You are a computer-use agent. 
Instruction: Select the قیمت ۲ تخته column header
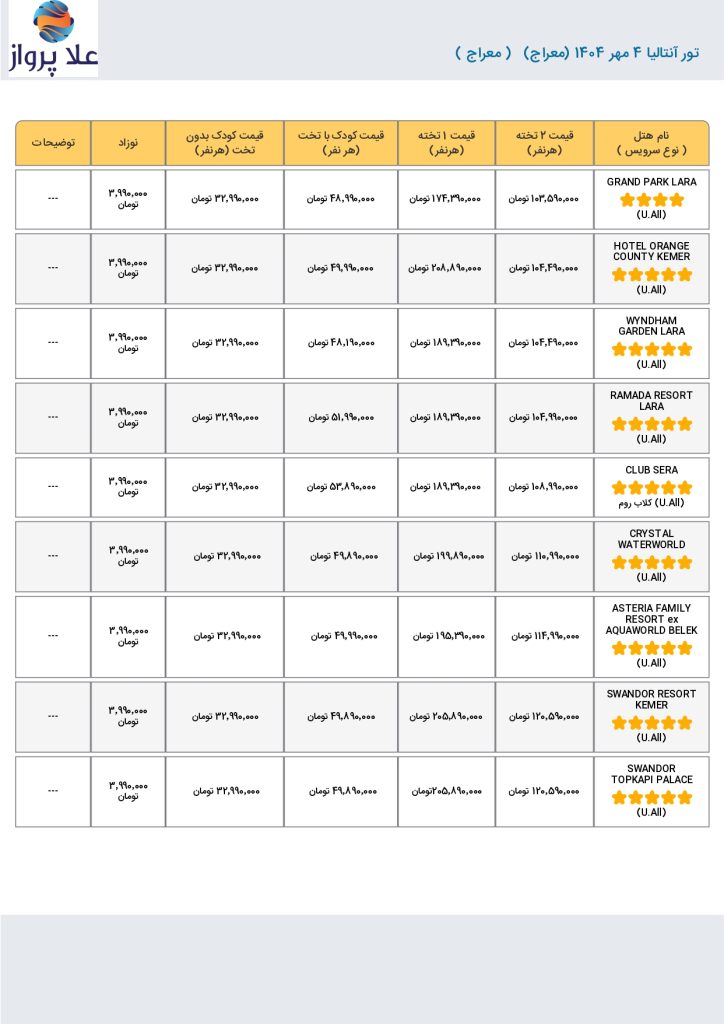[544, 142]
